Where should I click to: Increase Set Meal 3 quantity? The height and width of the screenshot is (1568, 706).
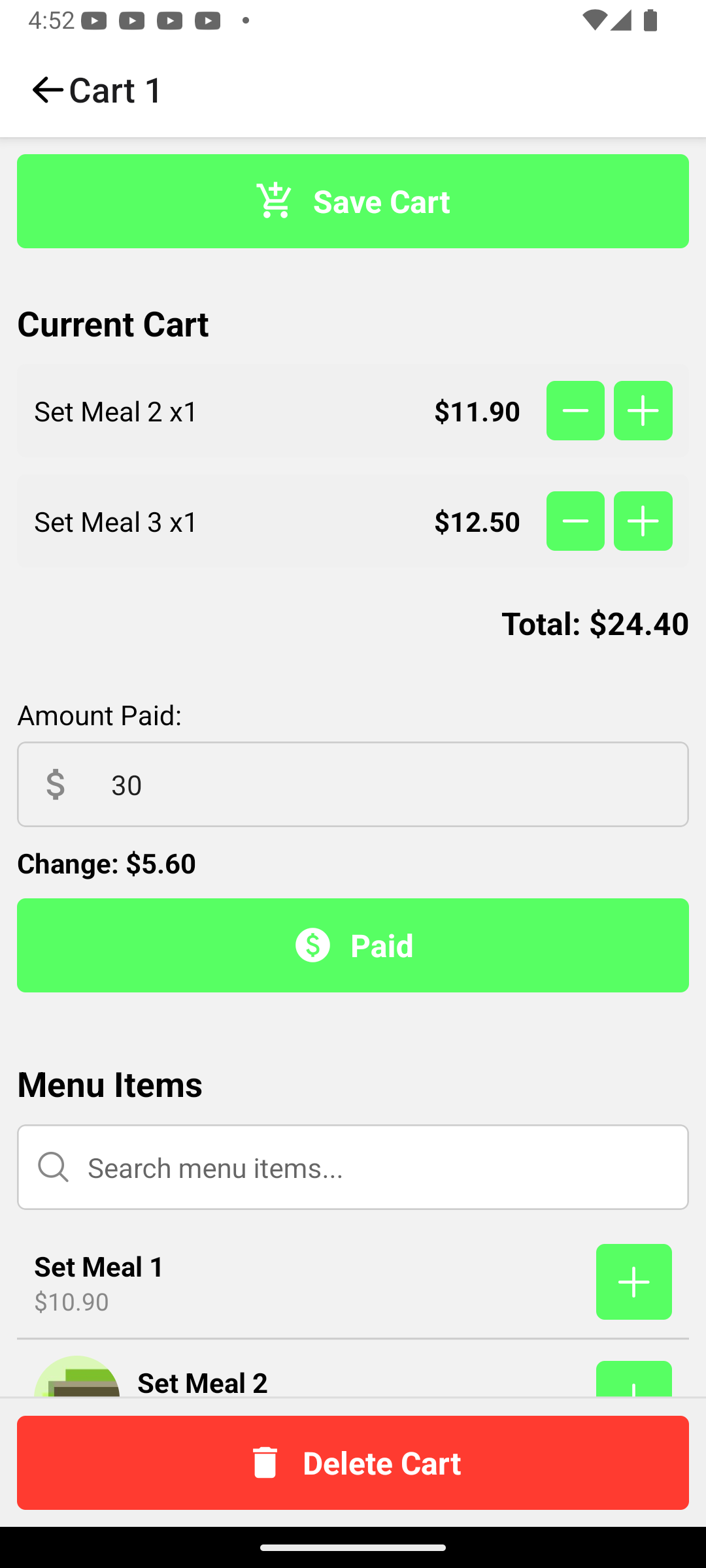(x=643, y=521)
